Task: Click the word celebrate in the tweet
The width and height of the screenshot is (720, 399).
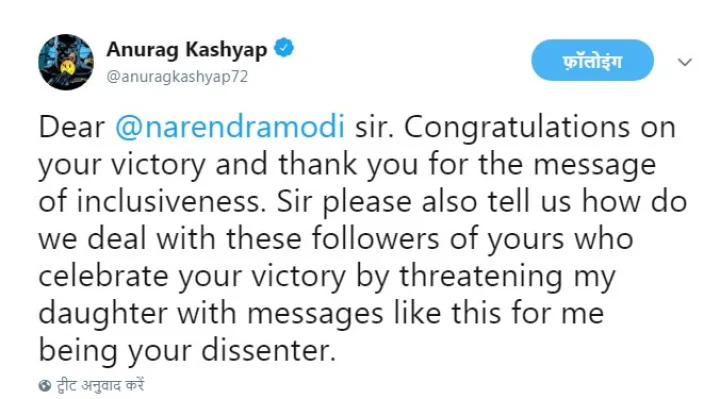Action: point(103,276)
